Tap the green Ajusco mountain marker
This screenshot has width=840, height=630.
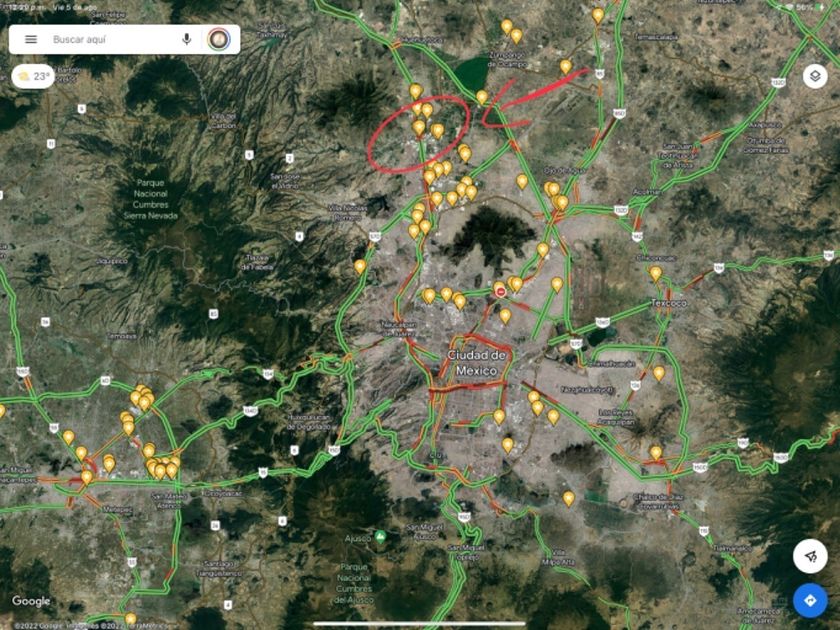(x=380, y=536)
